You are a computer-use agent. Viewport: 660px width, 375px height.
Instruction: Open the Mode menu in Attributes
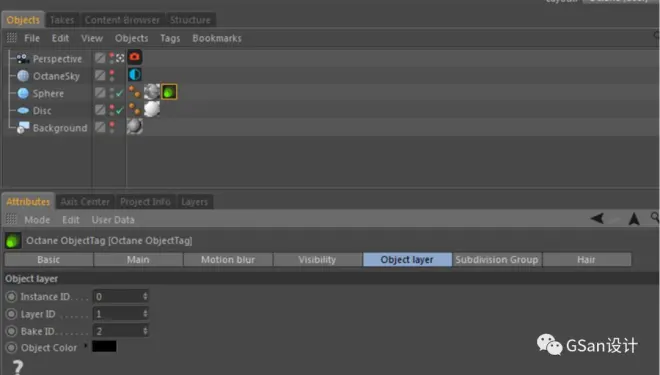coord(37,220)
